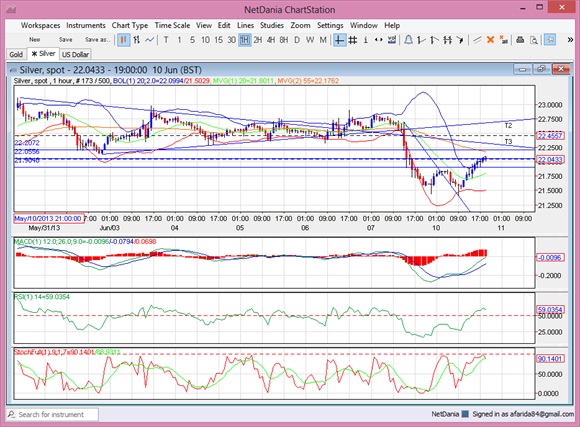Click the 22.0433 current price label

(550, 159)
